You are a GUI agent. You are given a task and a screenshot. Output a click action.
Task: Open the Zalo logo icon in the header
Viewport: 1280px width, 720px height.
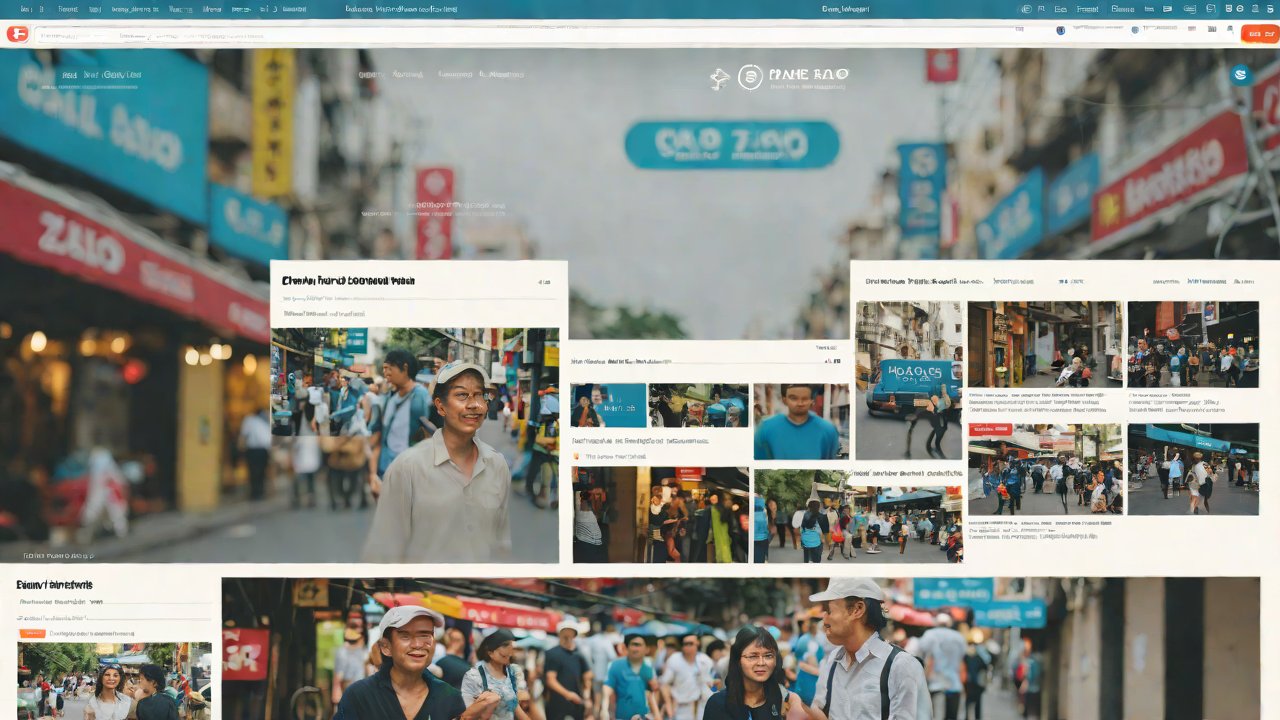tap(749, 78)
